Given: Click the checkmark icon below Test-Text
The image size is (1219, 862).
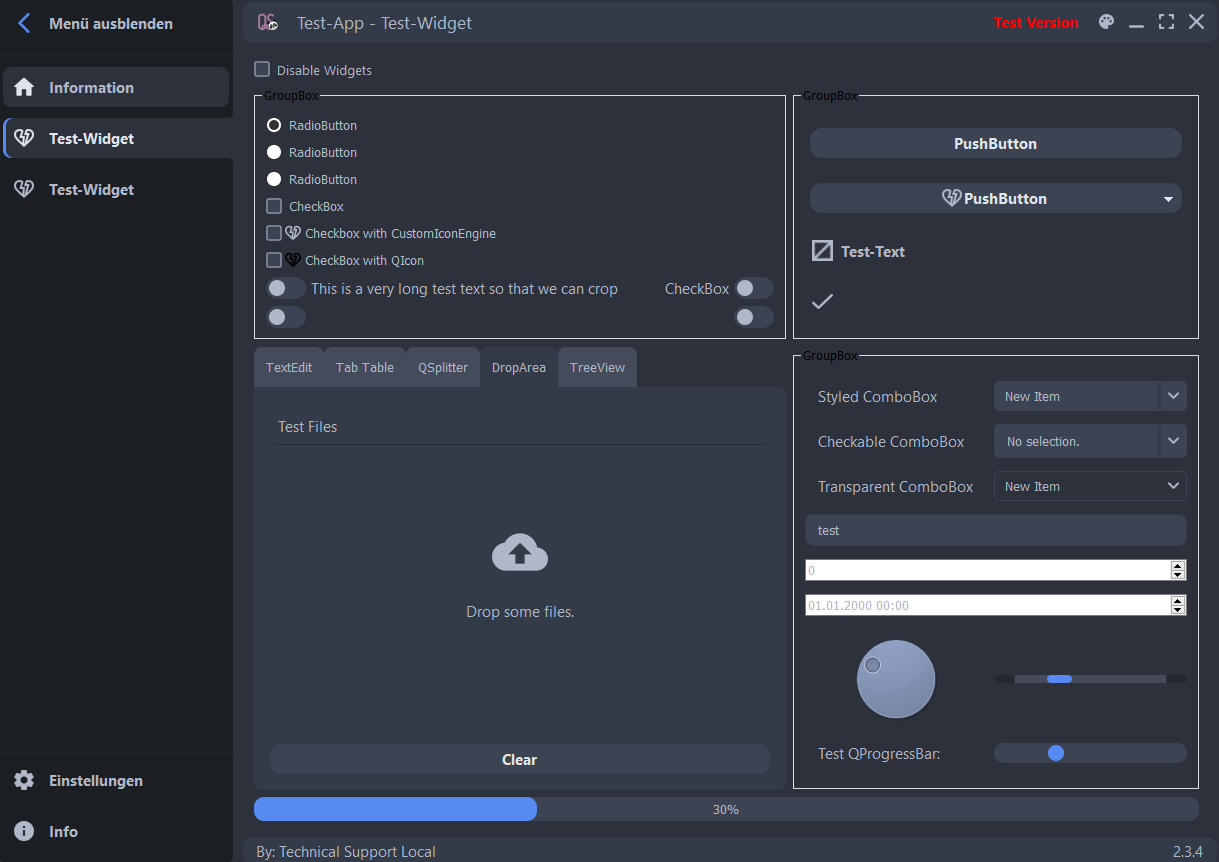Looking at the screenshot, I should point(822,301).
